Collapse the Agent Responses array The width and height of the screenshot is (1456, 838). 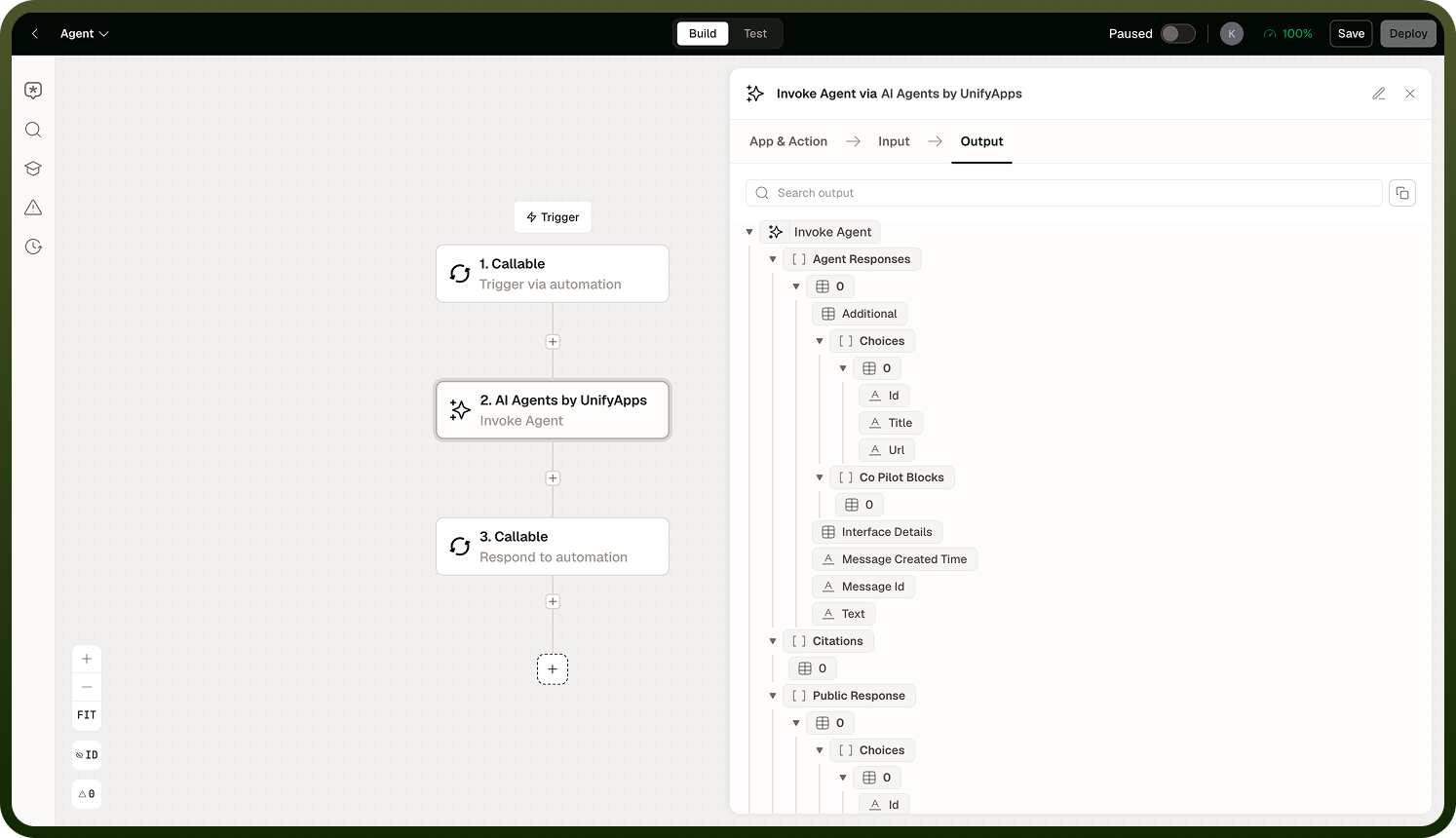click(773, 259)
